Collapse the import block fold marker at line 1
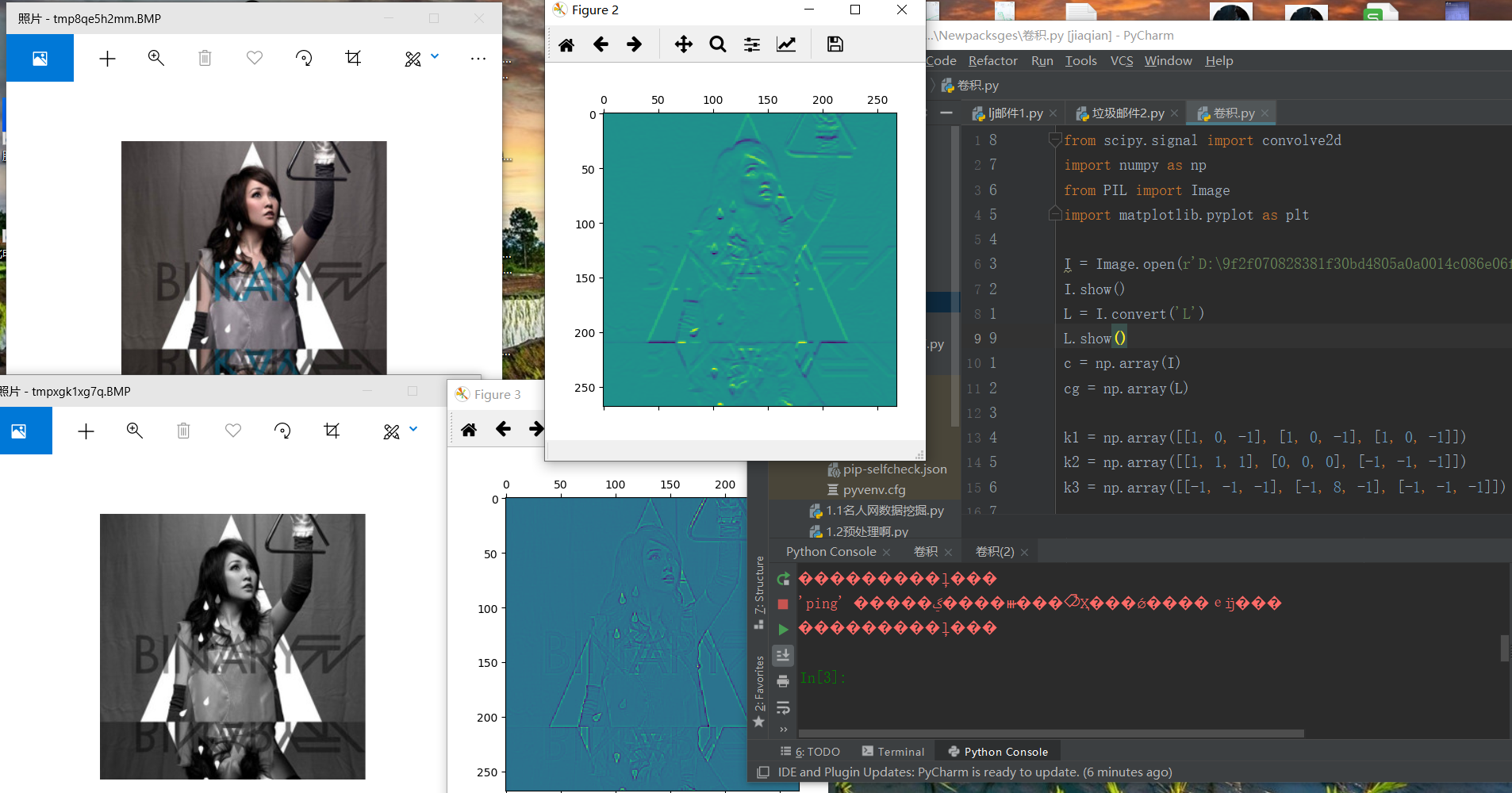 (x=1055, y=140)
